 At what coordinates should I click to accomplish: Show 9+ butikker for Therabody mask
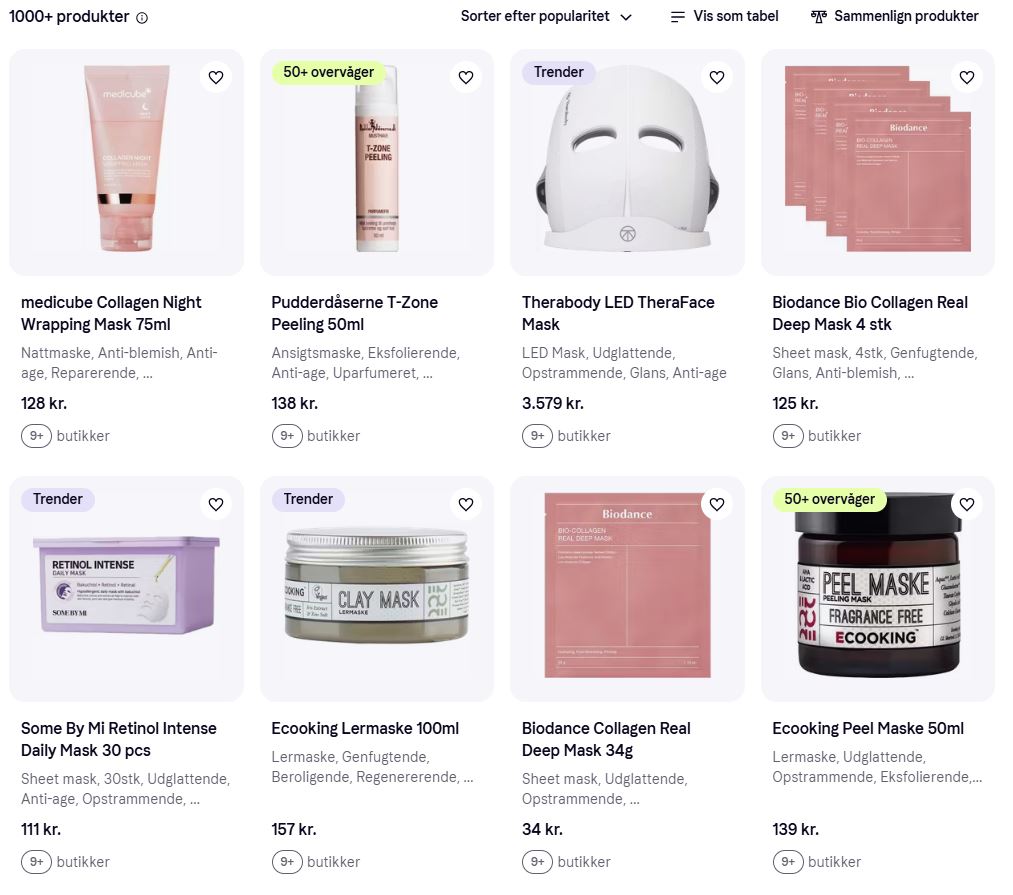pyautogui.click(x=566, y=436)
